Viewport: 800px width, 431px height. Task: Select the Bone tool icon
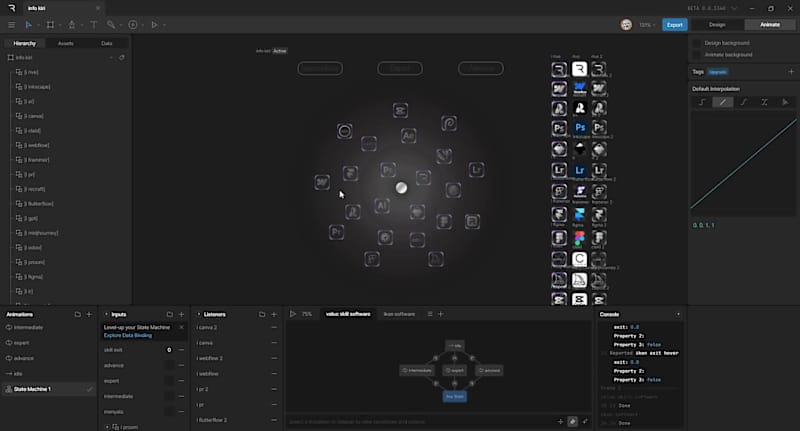[111, 24]
